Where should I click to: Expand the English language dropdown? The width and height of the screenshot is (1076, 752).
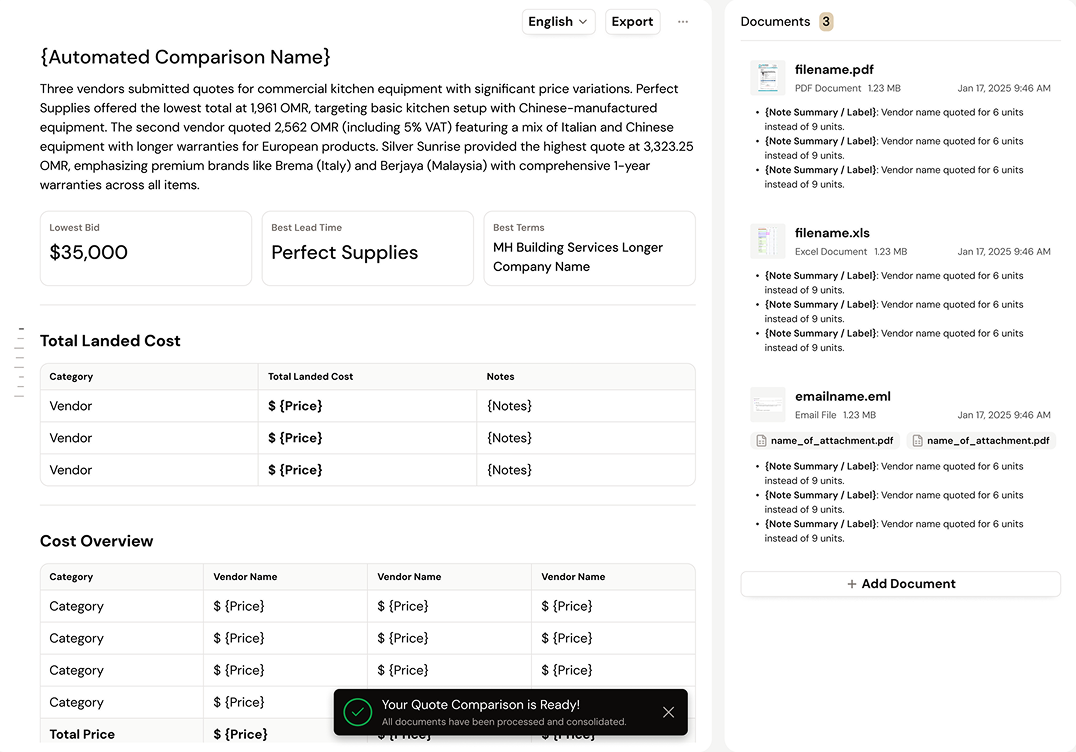click(x=559, y=22)
